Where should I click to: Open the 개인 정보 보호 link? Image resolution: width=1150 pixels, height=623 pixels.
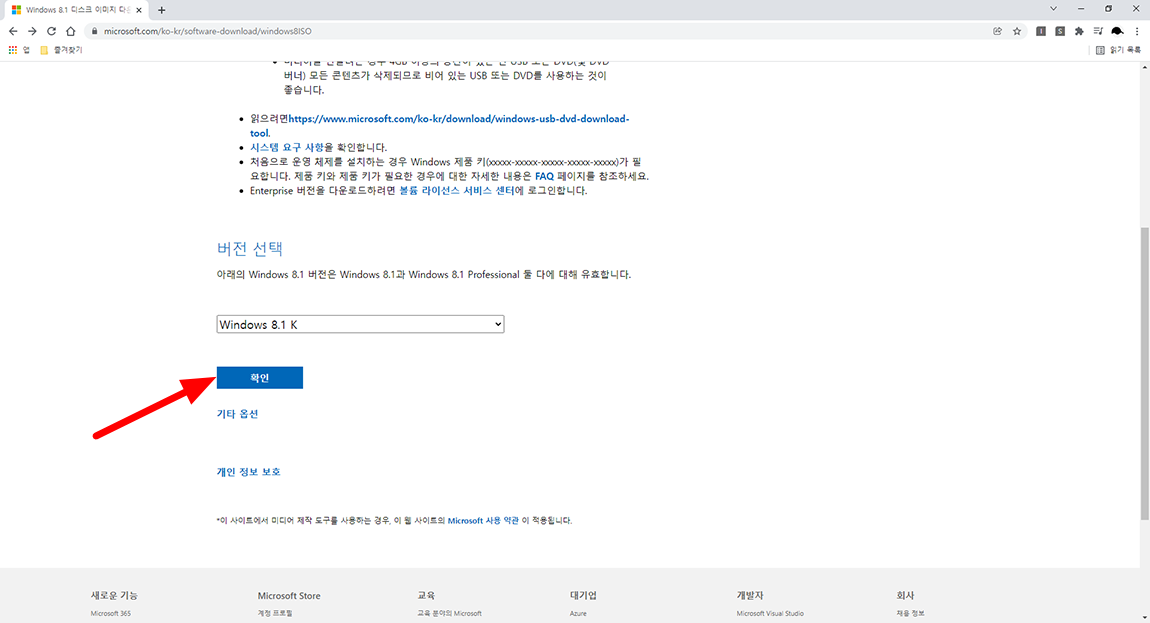coord(248,472)
